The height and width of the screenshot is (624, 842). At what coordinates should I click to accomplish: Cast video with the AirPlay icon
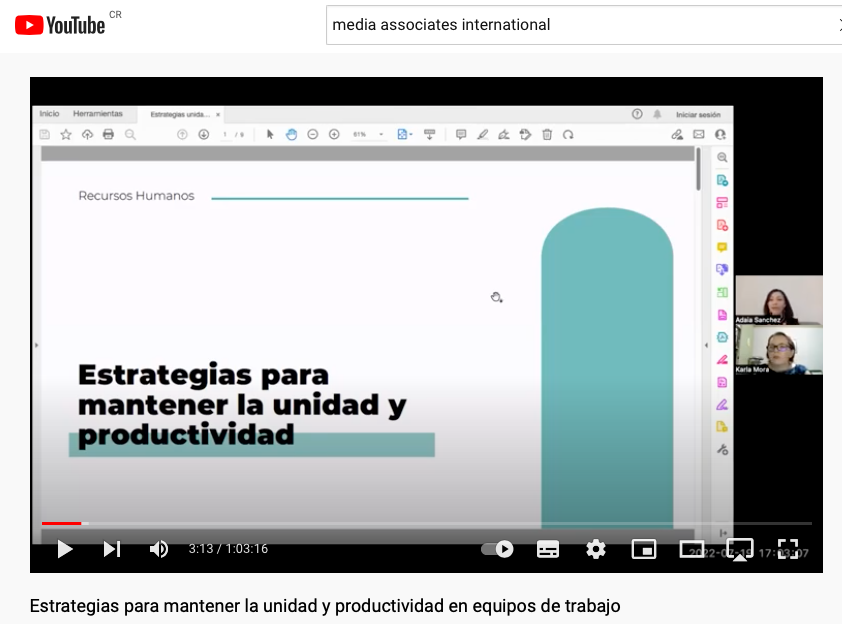click(740, 549)
